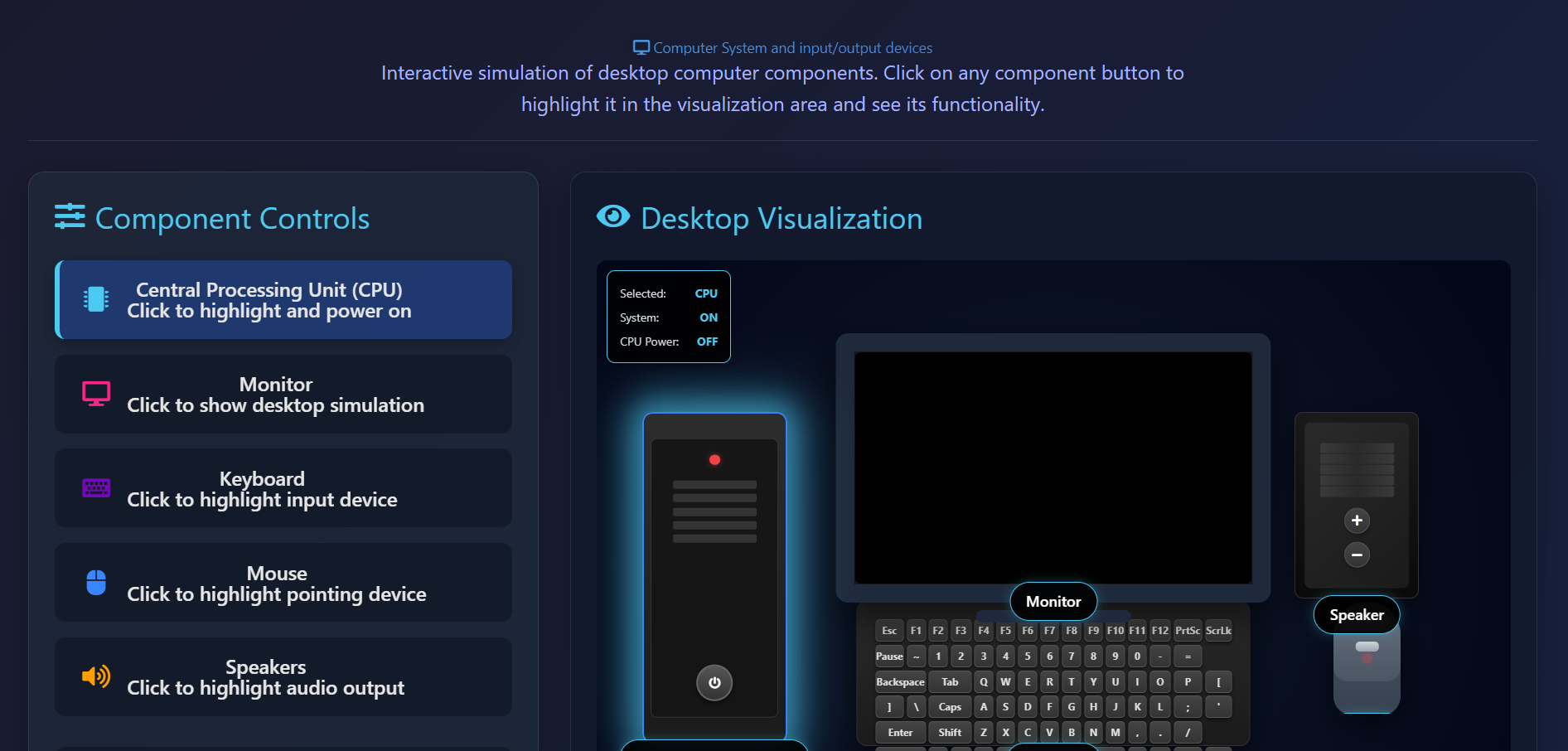Click the 'CPU Power: OFF' status value
The width and height of the screenshot is (1568, 751).
[707, 342]
